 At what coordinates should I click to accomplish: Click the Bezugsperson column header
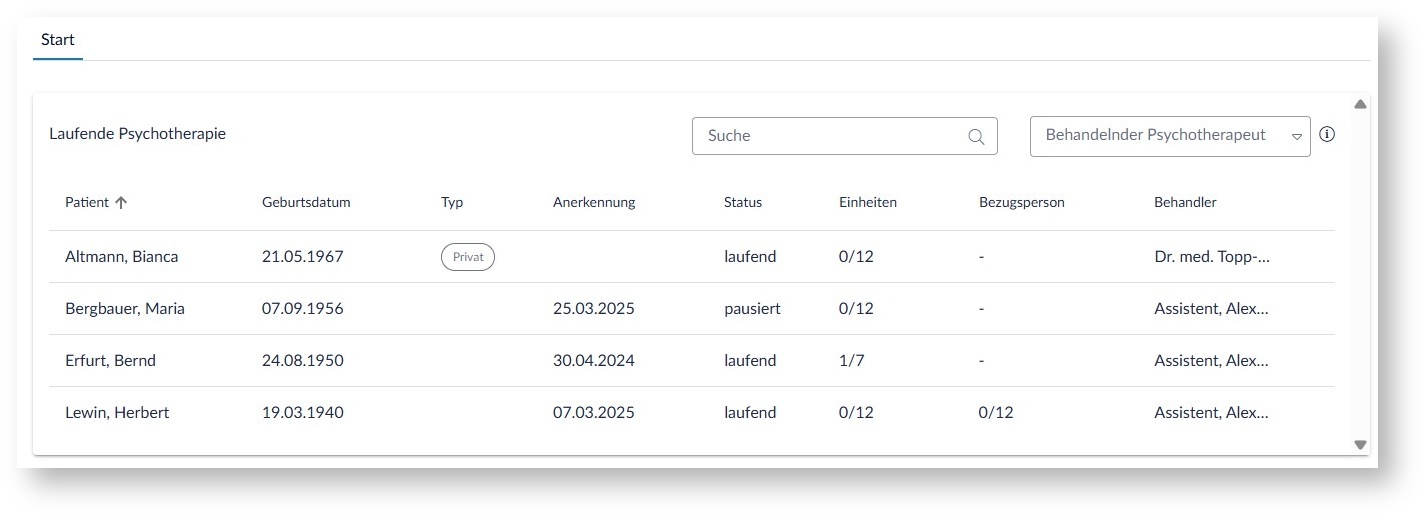point(1022,203)
